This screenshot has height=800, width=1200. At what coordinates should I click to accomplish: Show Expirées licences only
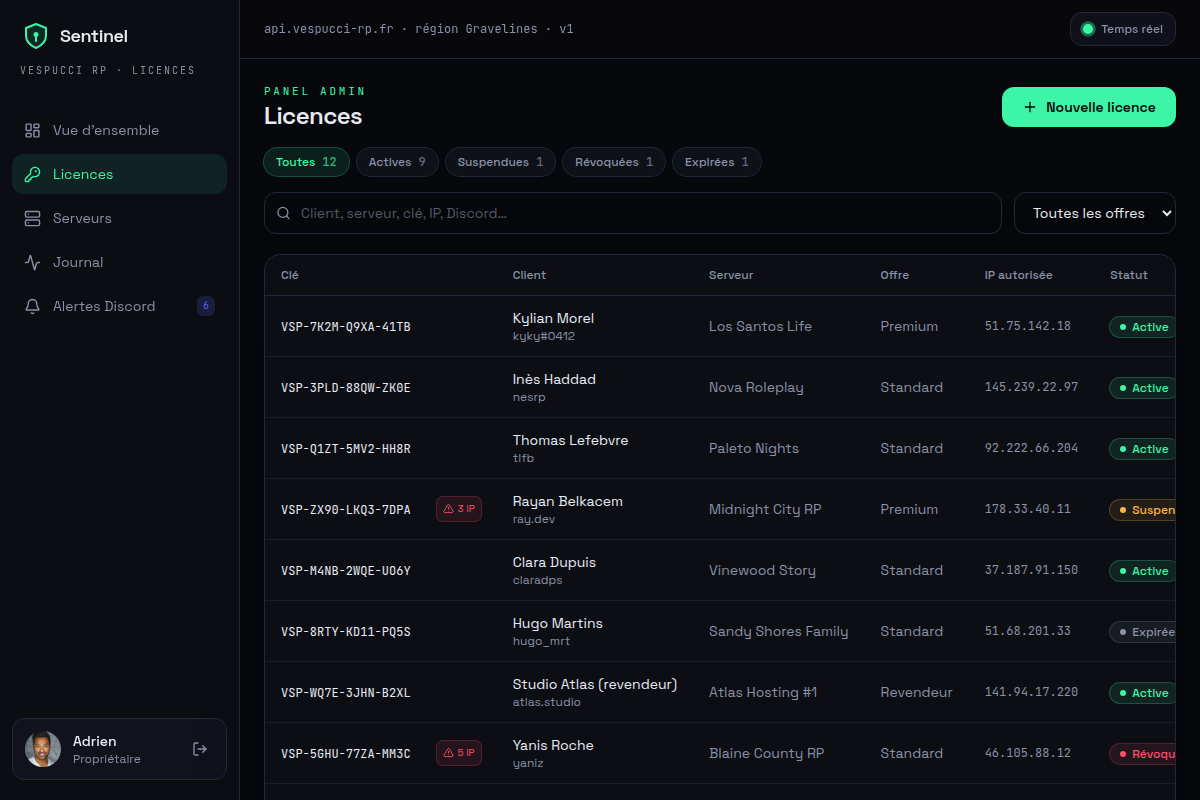point(717,162)
